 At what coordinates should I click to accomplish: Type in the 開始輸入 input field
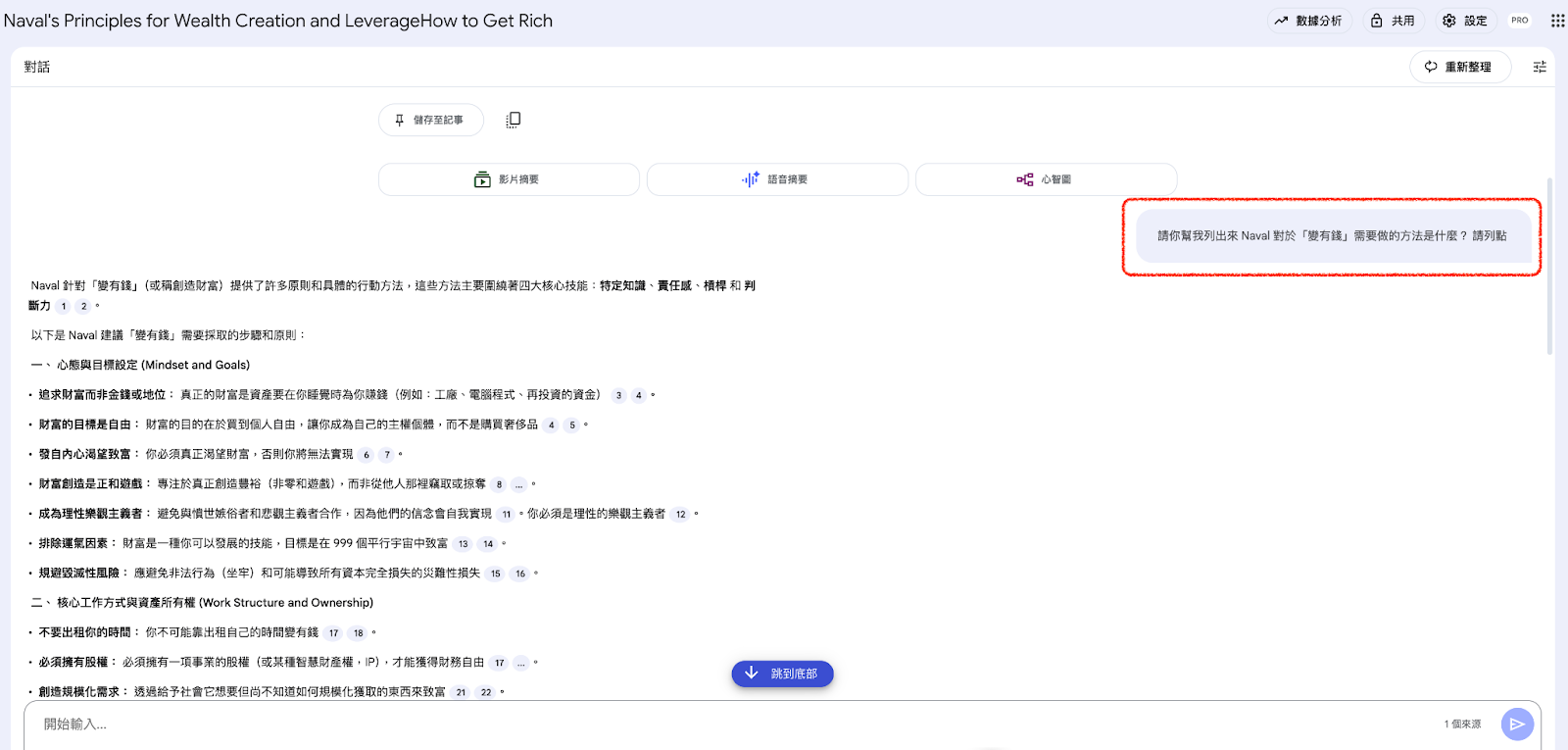coord(686,725)
